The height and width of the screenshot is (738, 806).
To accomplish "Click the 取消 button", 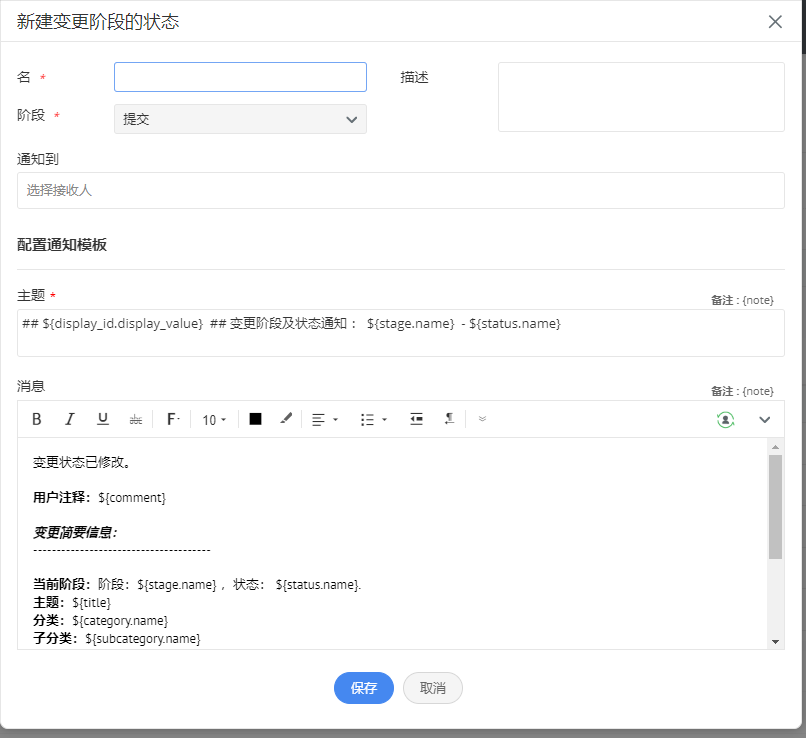I will [x=433, y=688].
